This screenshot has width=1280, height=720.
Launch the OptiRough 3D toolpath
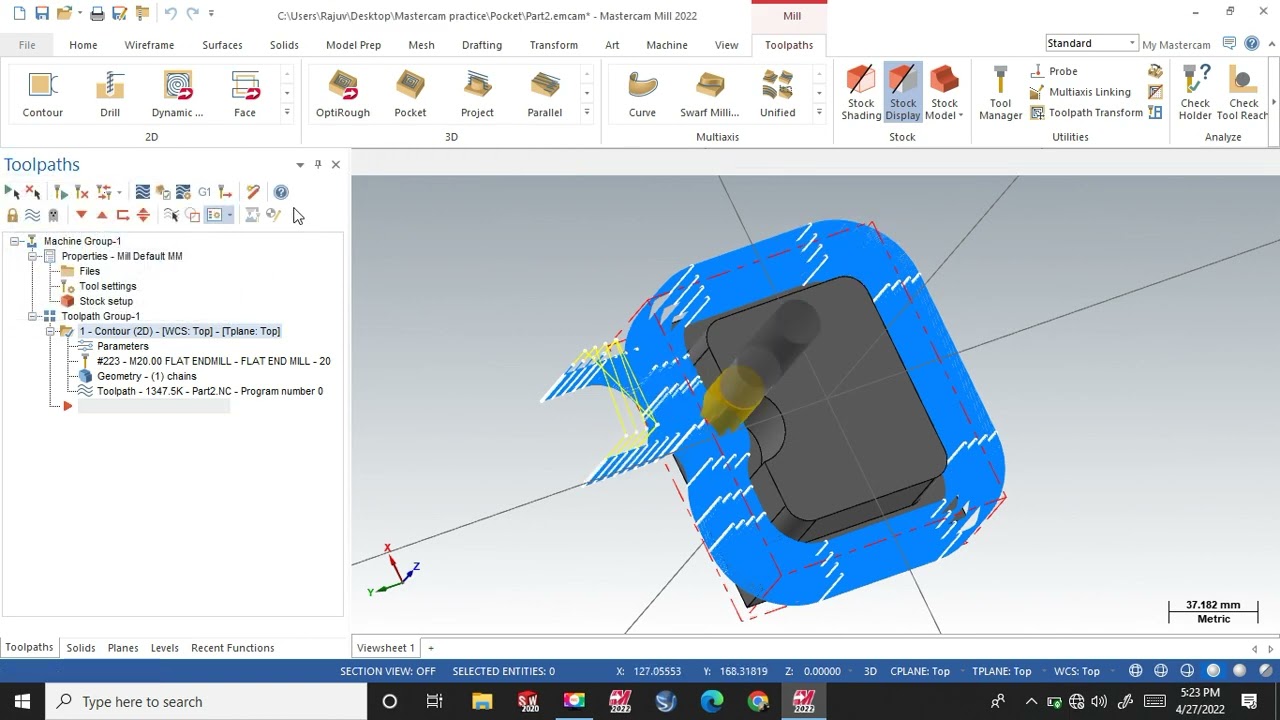[x=343, y=95]
